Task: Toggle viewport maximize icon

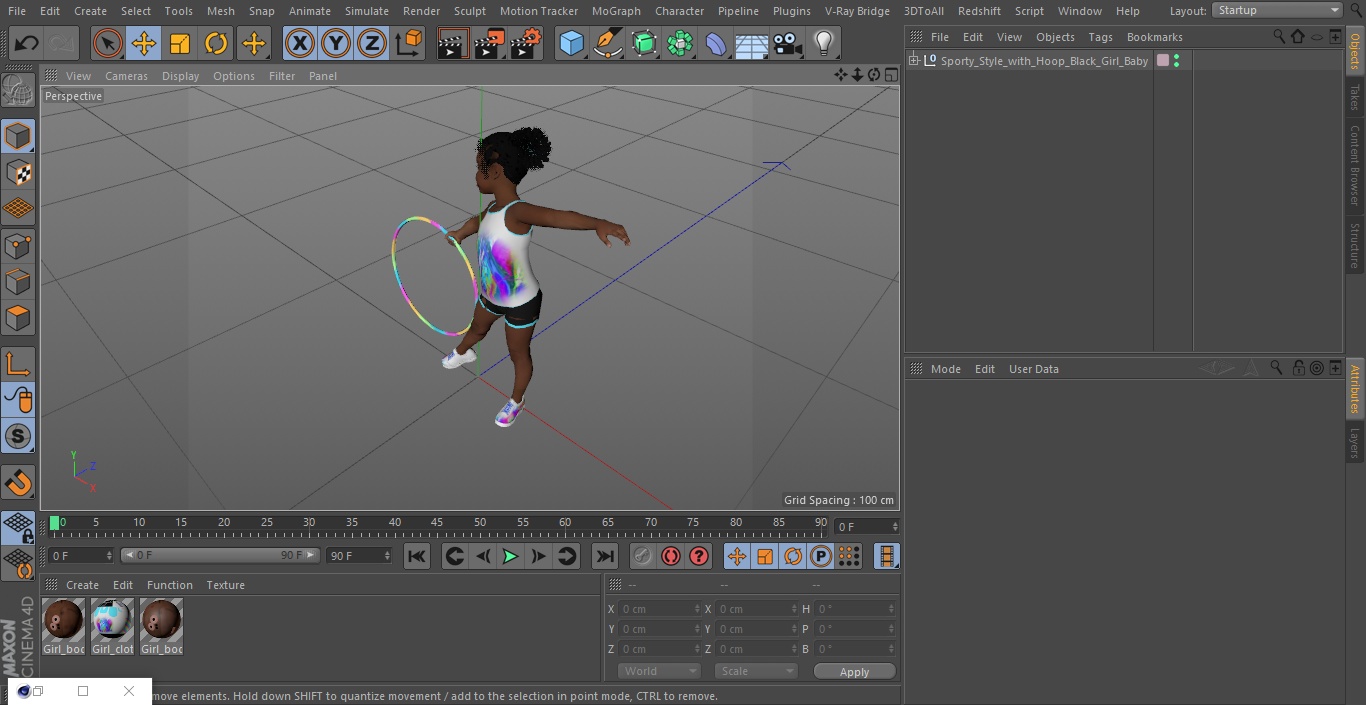Action: tap(891, 75)
